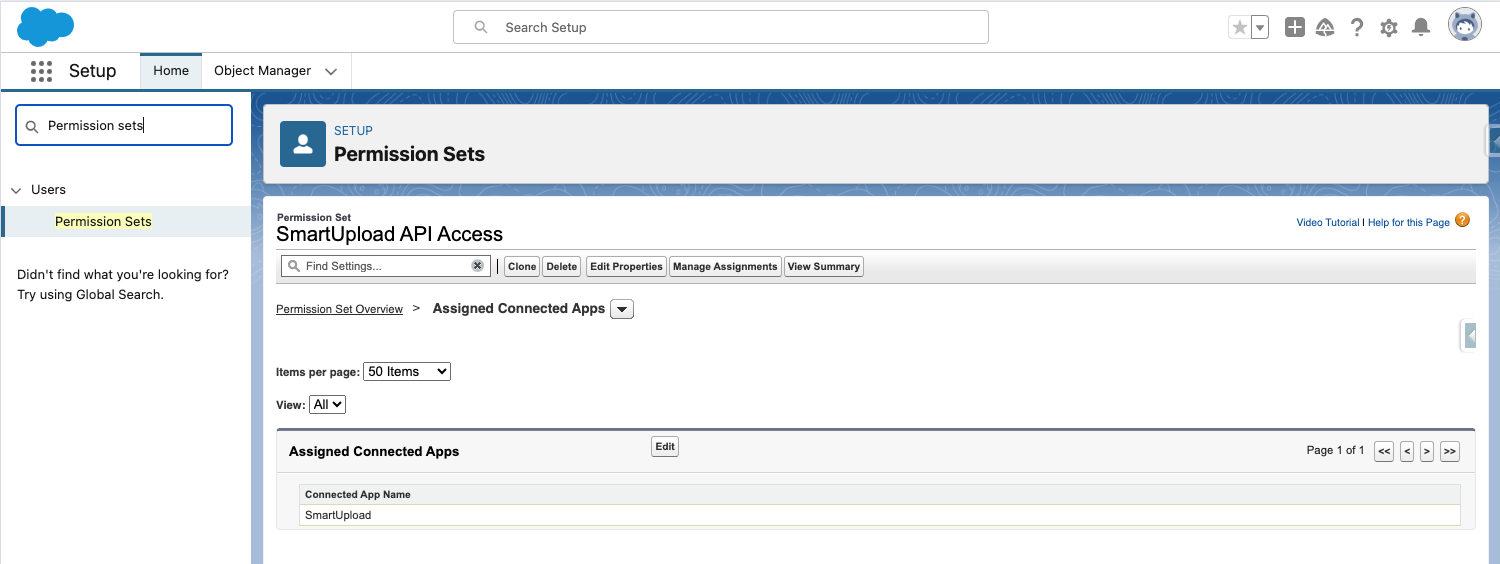Click the Find Settings search field
The image size is (1500, 564).
pos(385,266)
